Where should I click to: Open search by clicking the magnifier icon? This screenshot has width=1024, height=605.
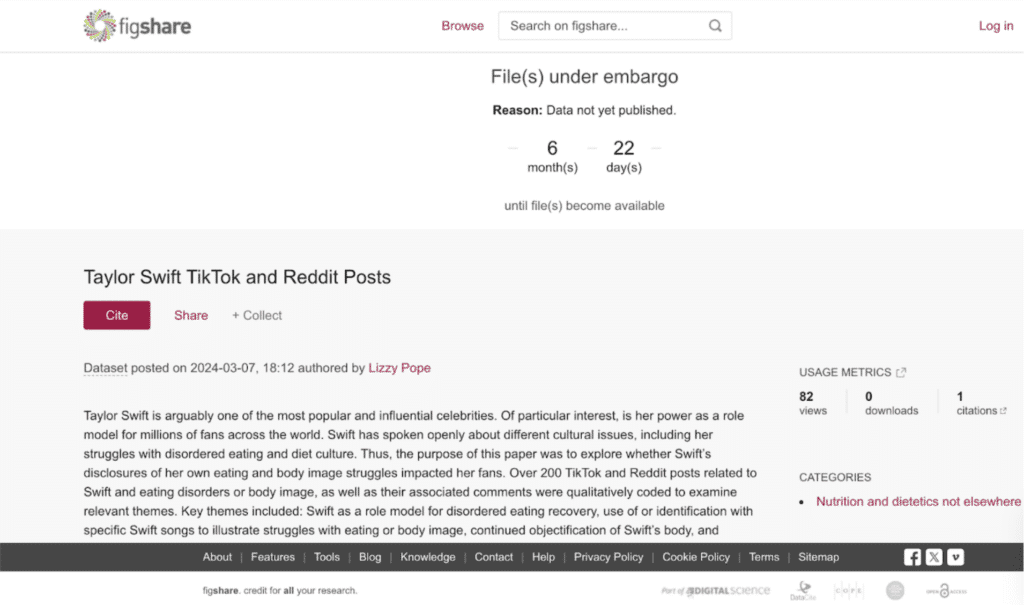coord(715,25)
